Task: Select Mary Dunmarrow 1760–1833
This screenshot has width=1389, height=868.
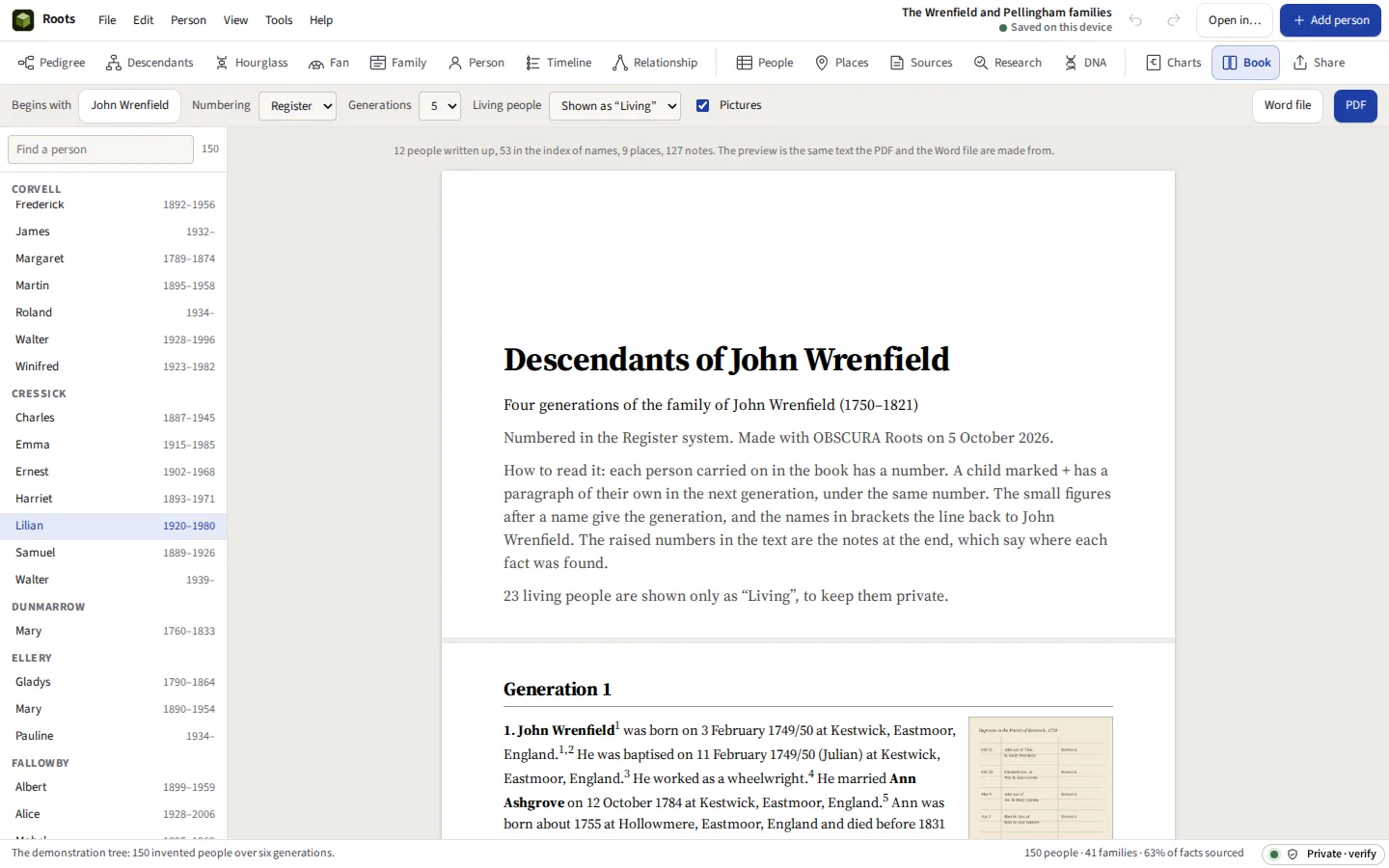Action: [x=114, y=631]
